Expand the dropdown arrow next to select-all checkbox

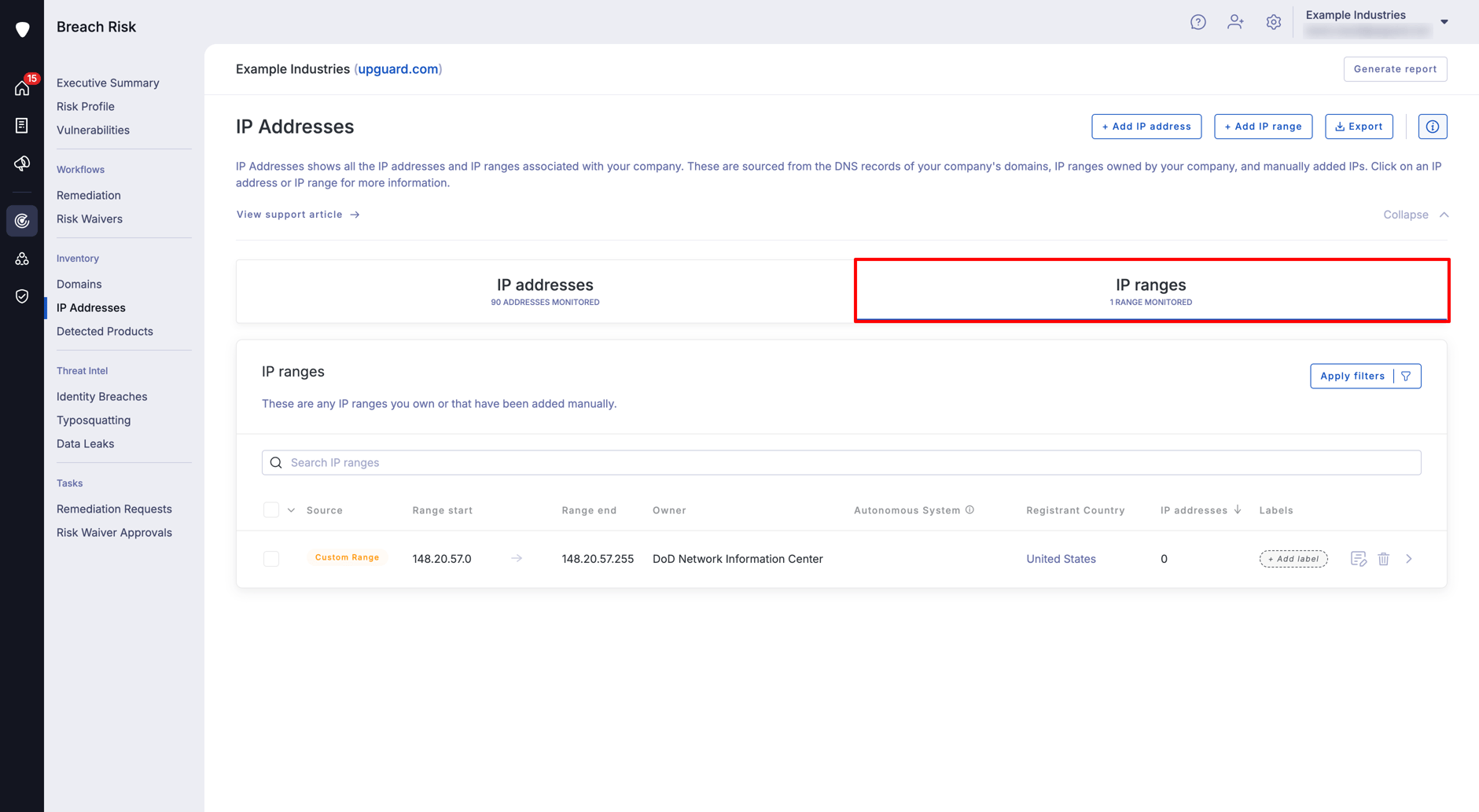291,509
